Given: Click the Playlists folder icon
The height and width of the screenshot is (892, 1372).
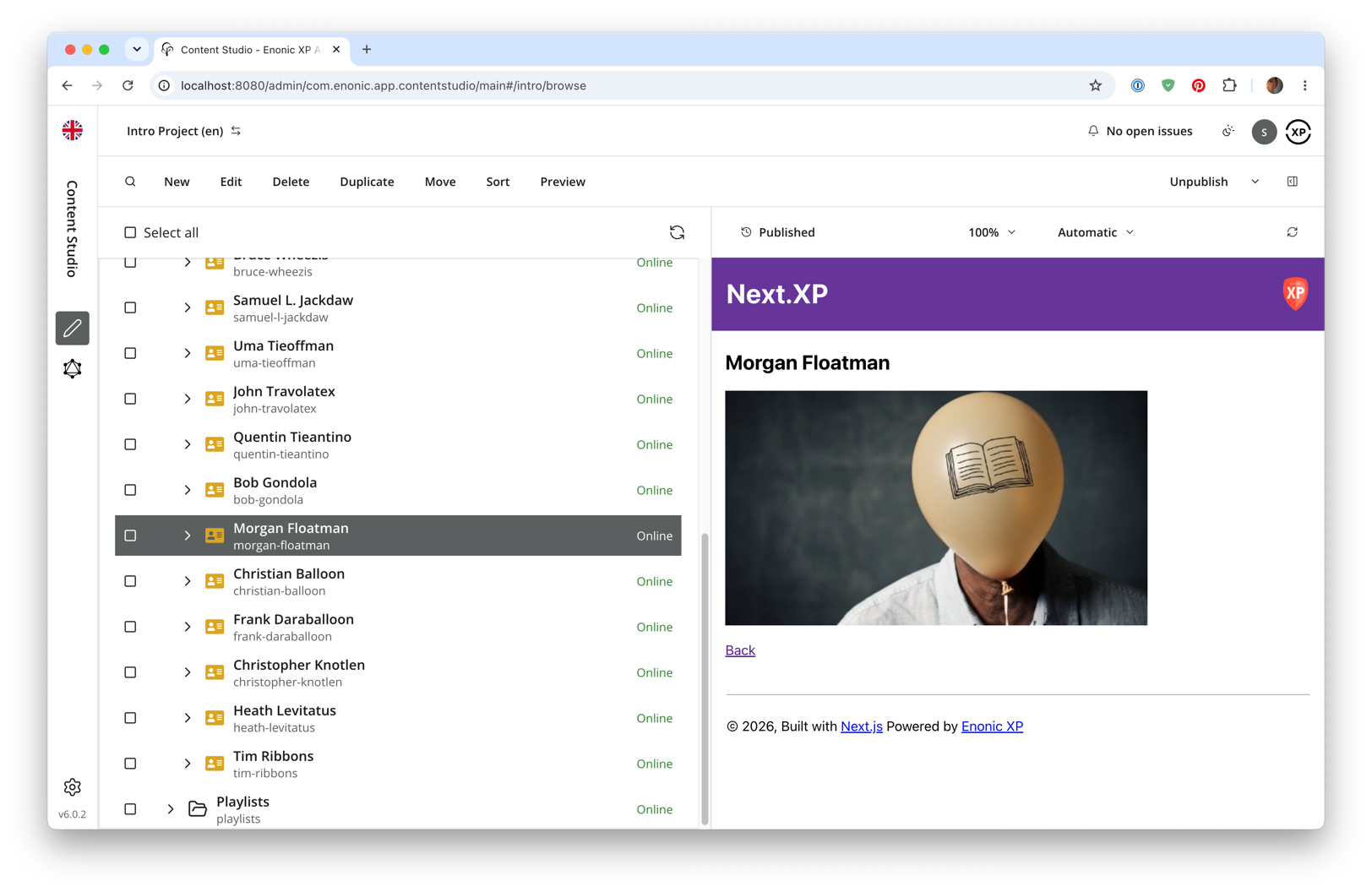Looking at the screenshot, I should pyautogui.click(x=198, y=809).
